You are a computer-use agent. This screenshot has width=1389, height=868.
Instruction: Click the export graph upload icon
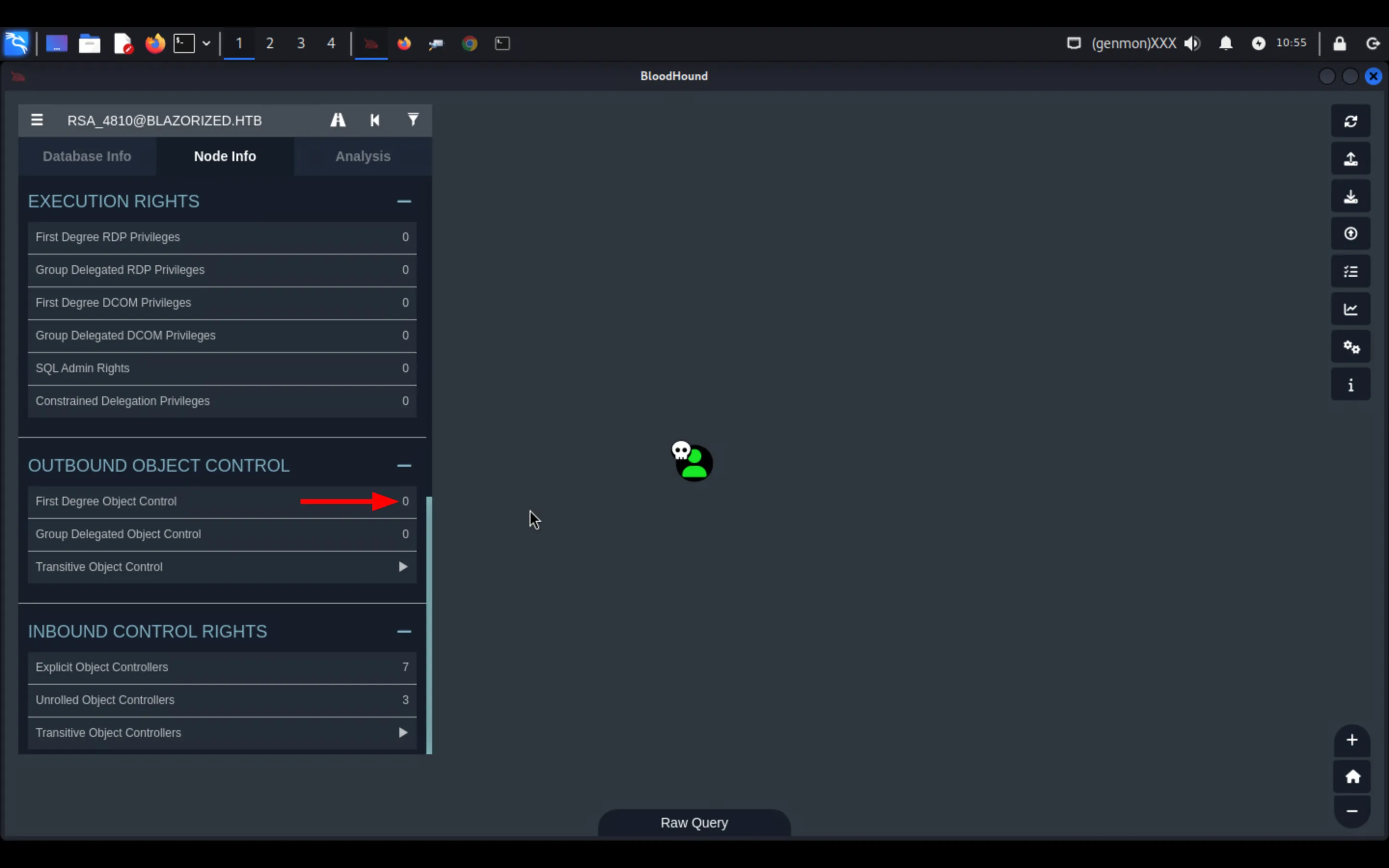pos(1350,159)
